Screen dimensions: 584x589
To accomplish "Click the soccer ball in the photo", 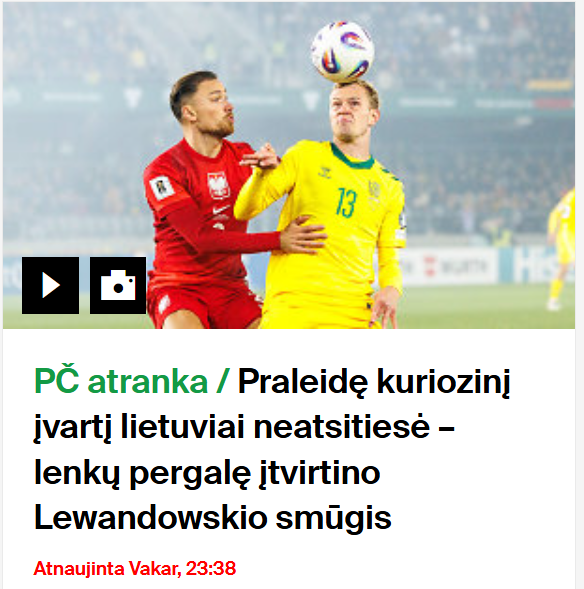I will point(343,51).
